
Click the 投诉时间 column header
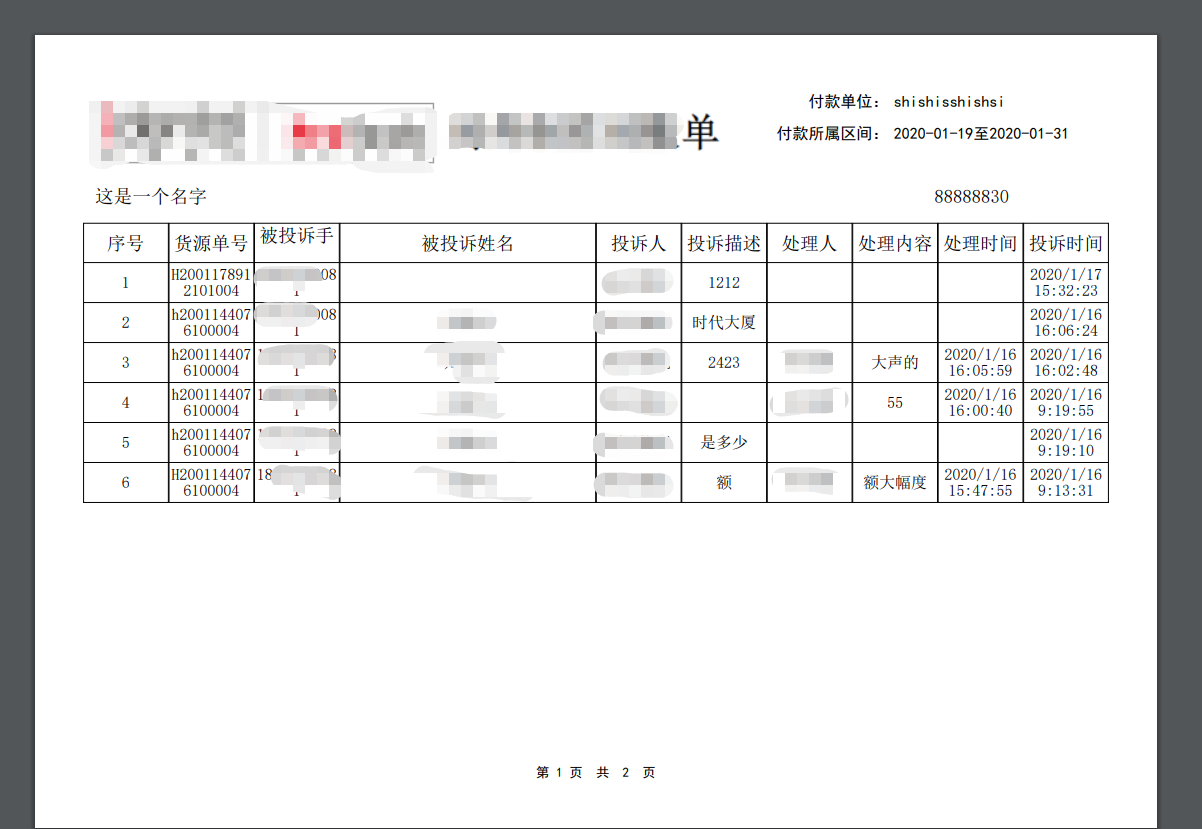1066,243
